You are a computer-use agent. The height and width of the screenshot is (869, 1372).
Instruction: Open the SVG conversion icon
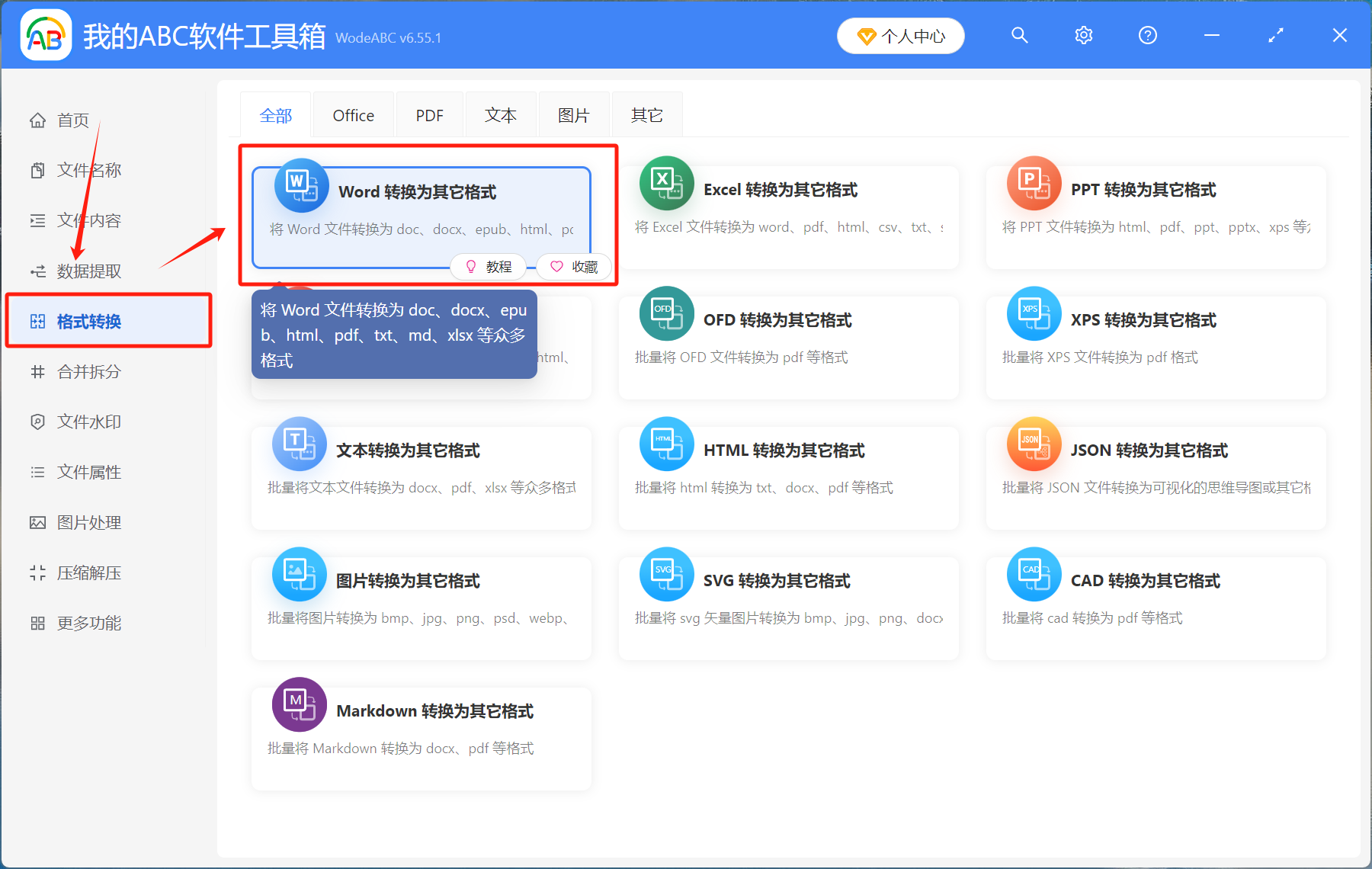[x=666, y=575]
